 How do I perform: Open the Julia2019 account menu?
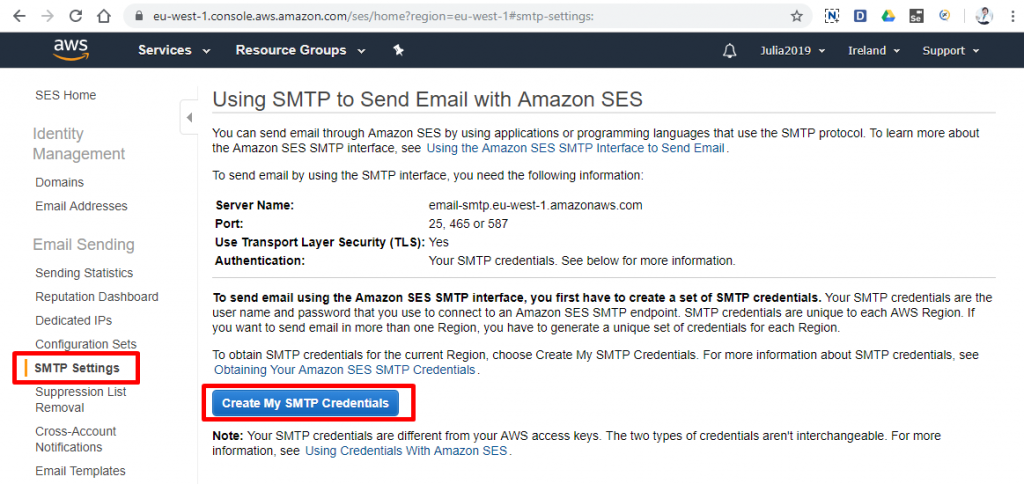[792, 51]
